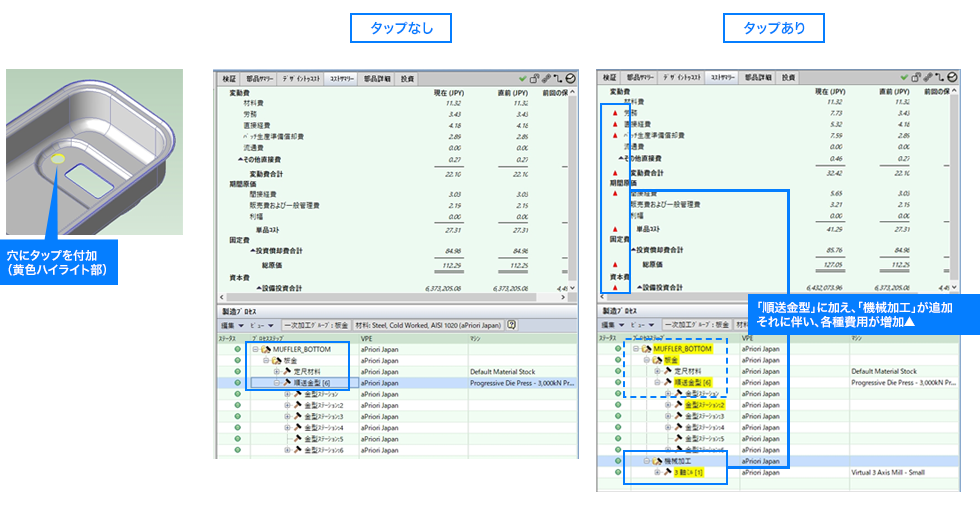Open the ビュー dropdown in left panel

tap(262, 325)
